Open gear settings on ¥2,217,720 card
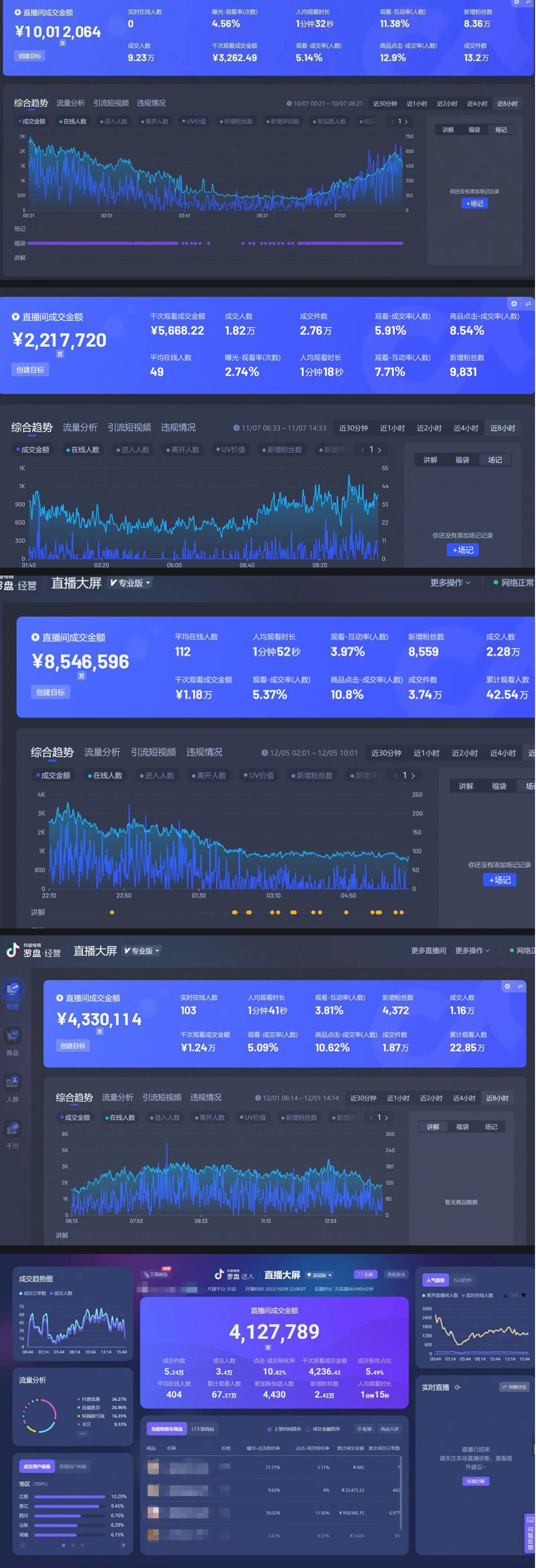The height and width of the screenshot is (1568, 536). coord(514,303)
